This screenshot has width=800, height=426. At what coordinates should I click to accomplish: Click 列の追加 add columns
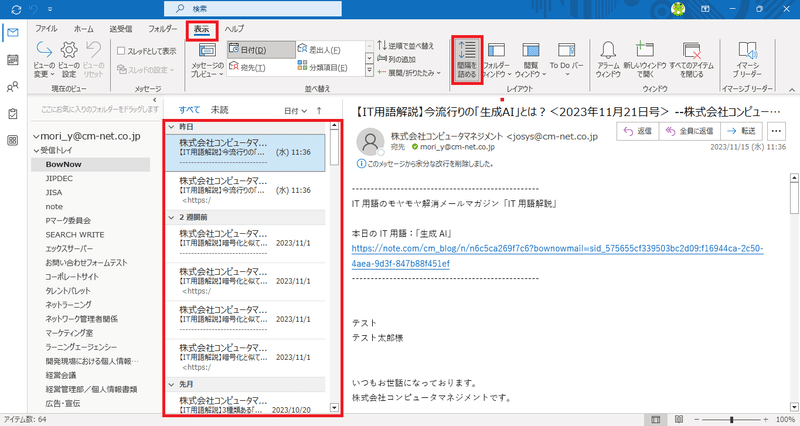(396, 59)
